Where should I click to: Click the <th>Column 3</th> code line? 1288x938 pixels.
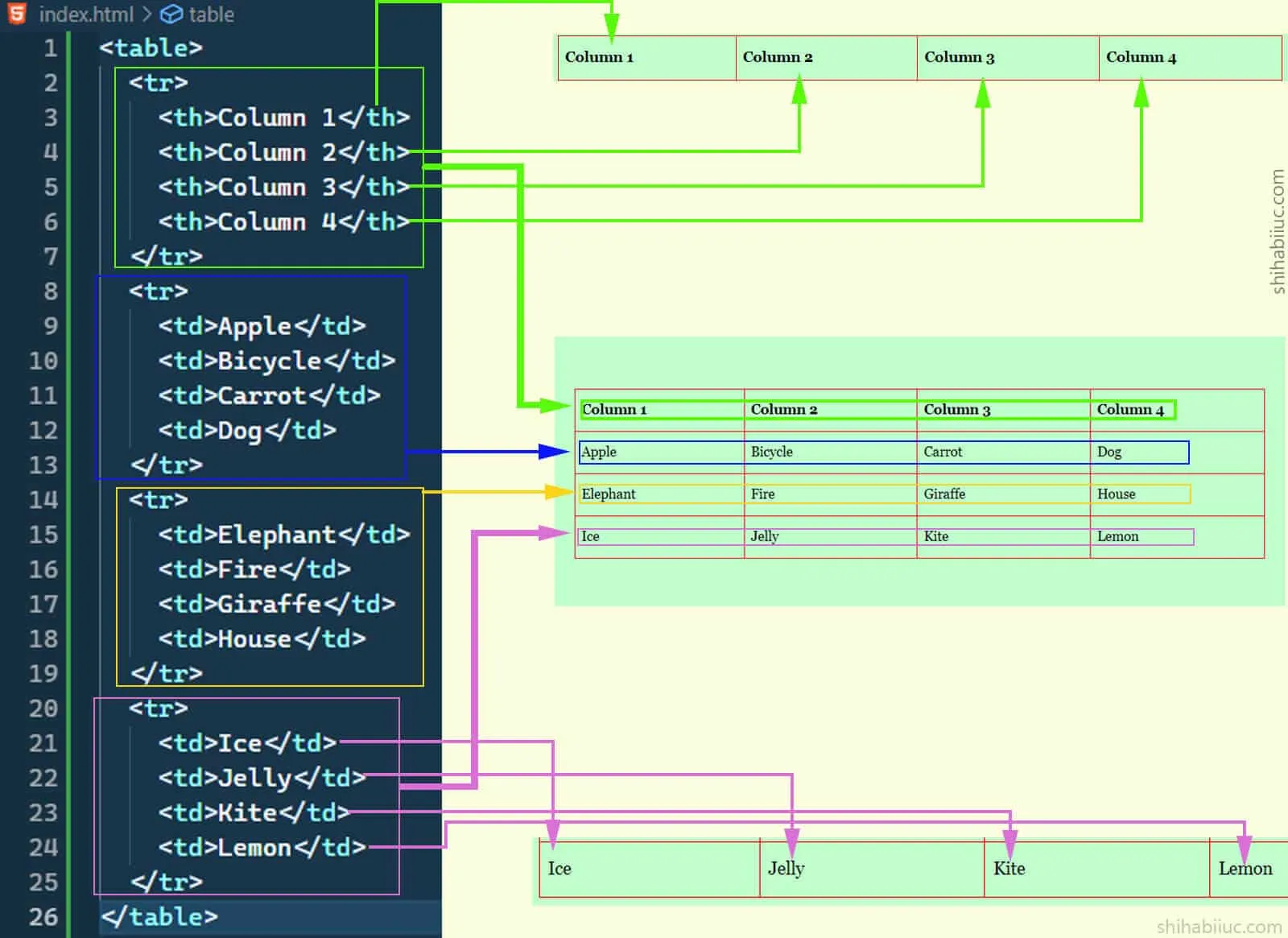(283, 187)
